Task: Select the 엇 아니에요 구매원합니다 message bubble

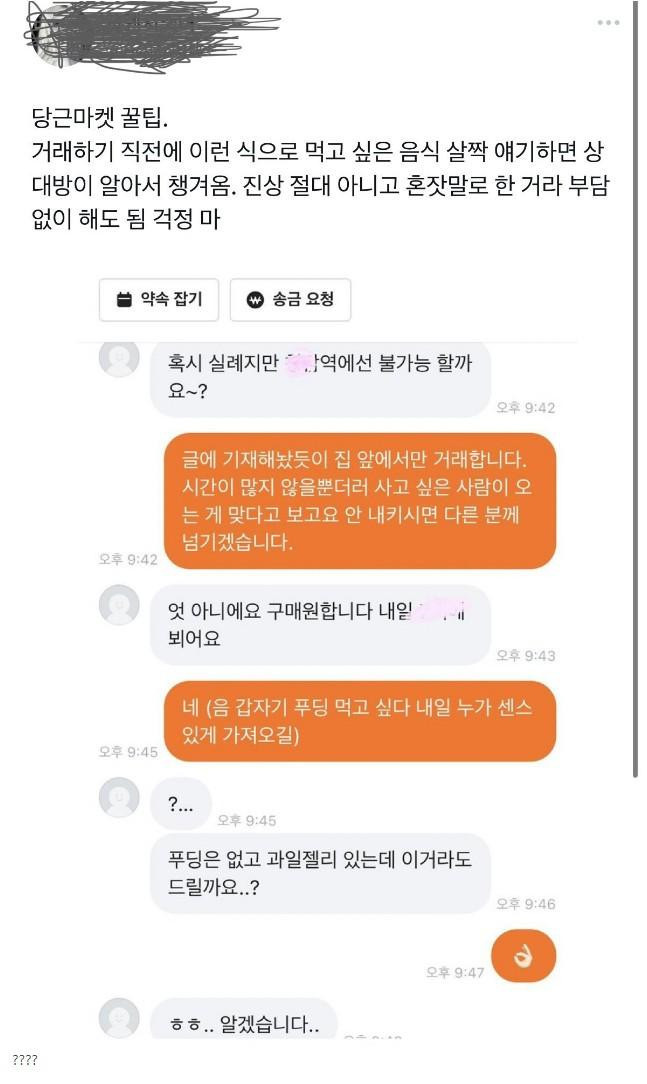Action: pos(320,625)
